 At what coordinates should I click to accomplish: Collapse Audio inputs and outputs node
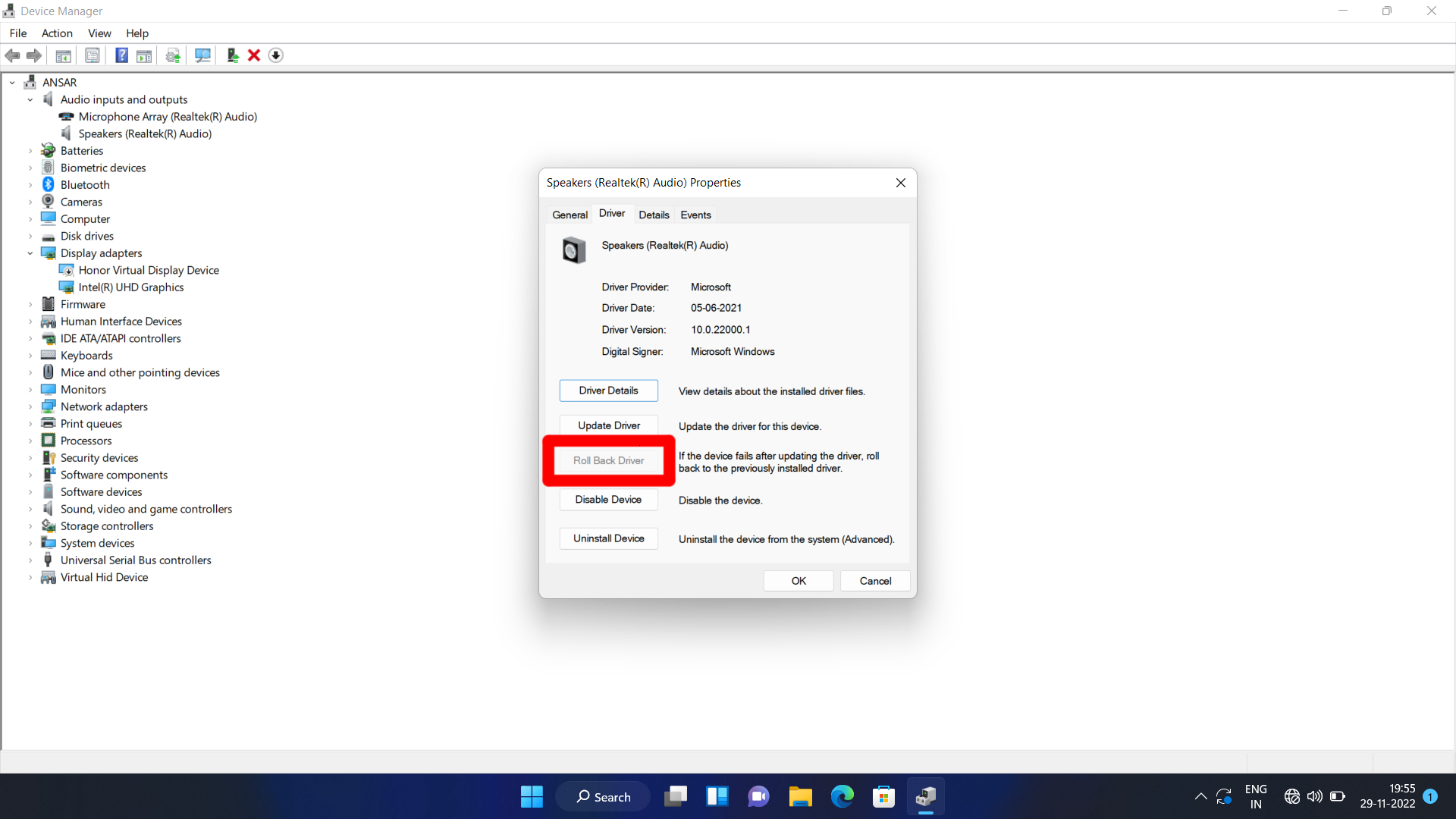click(30, 99)
